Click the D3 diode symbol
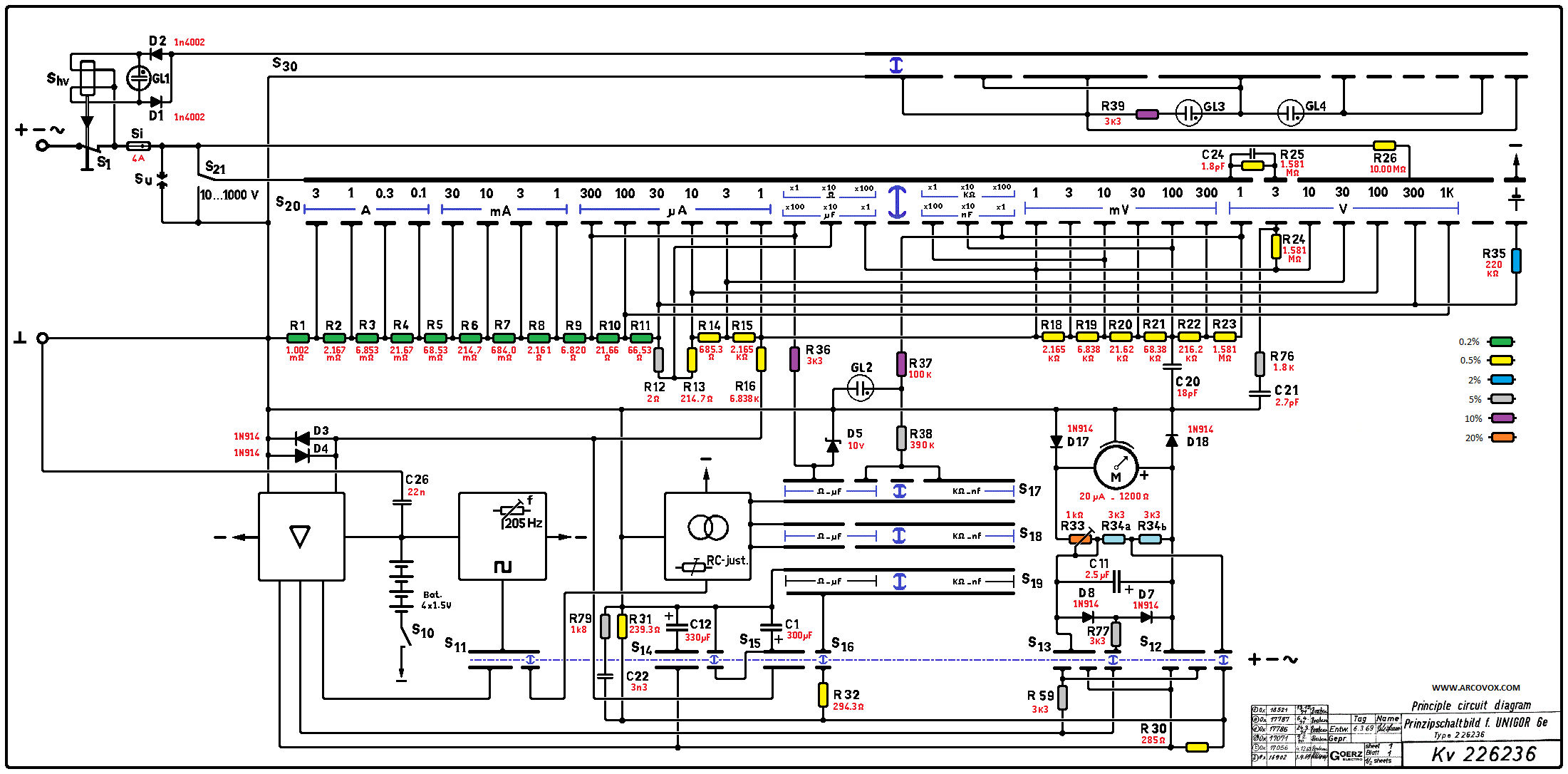 [302, 438]
